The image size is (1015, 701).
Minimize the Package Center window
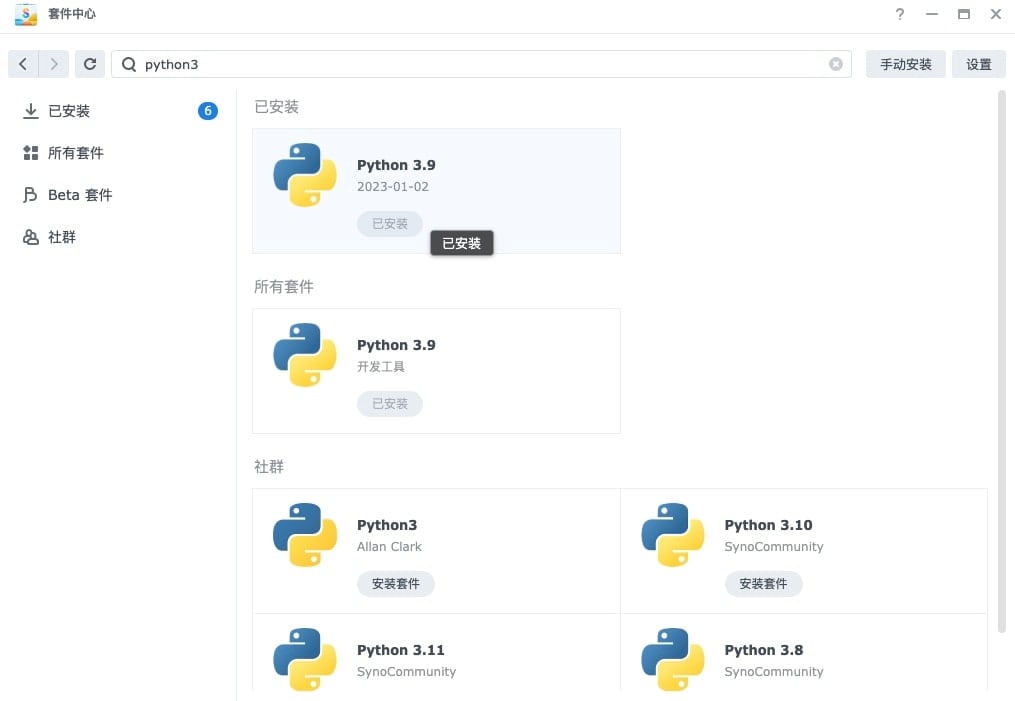[932, 14]
